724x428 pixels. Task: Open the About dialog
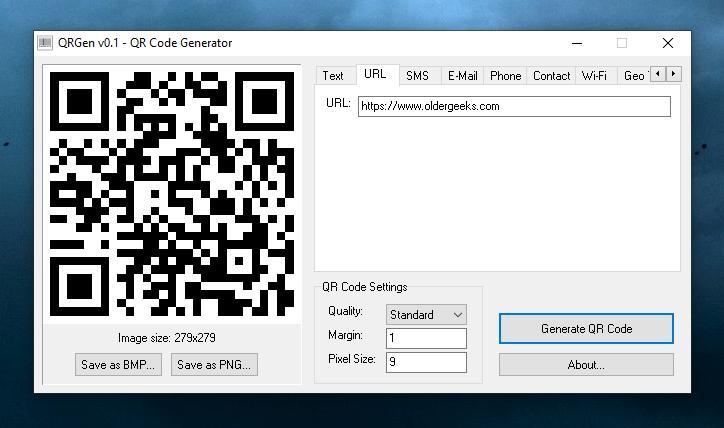[x=586, y=365]
